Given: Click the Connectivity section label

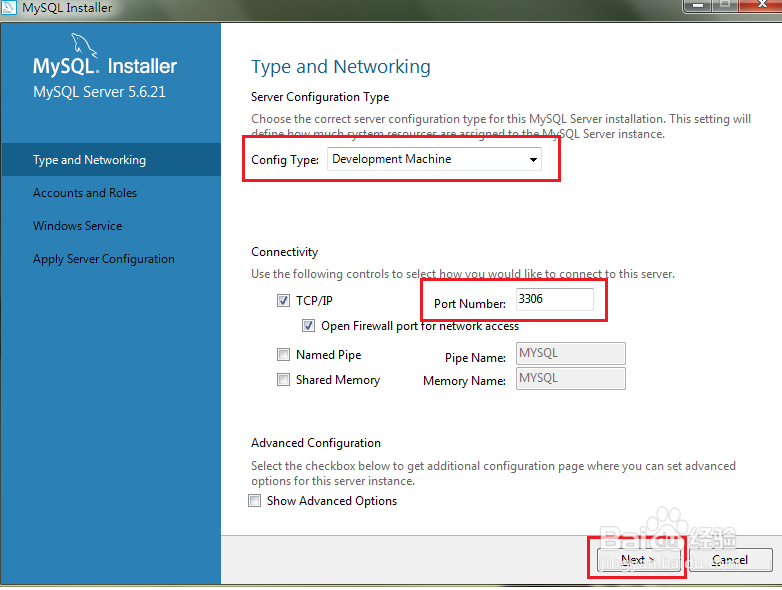Looking at the screenshot, I should pyautogui.click(x=284, y=252).
